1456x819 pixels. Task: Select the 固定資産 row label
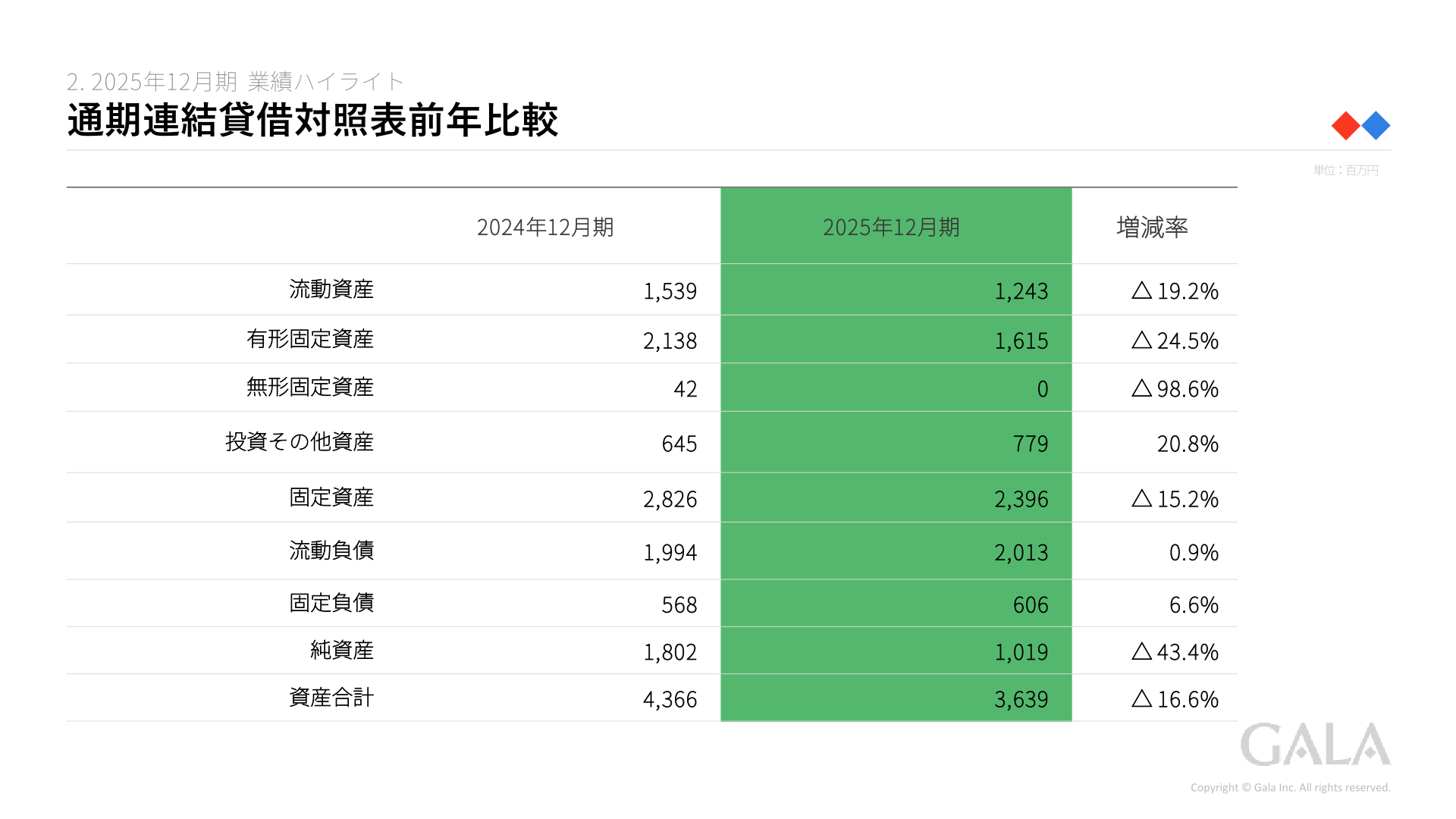click(x=331, y=497)
